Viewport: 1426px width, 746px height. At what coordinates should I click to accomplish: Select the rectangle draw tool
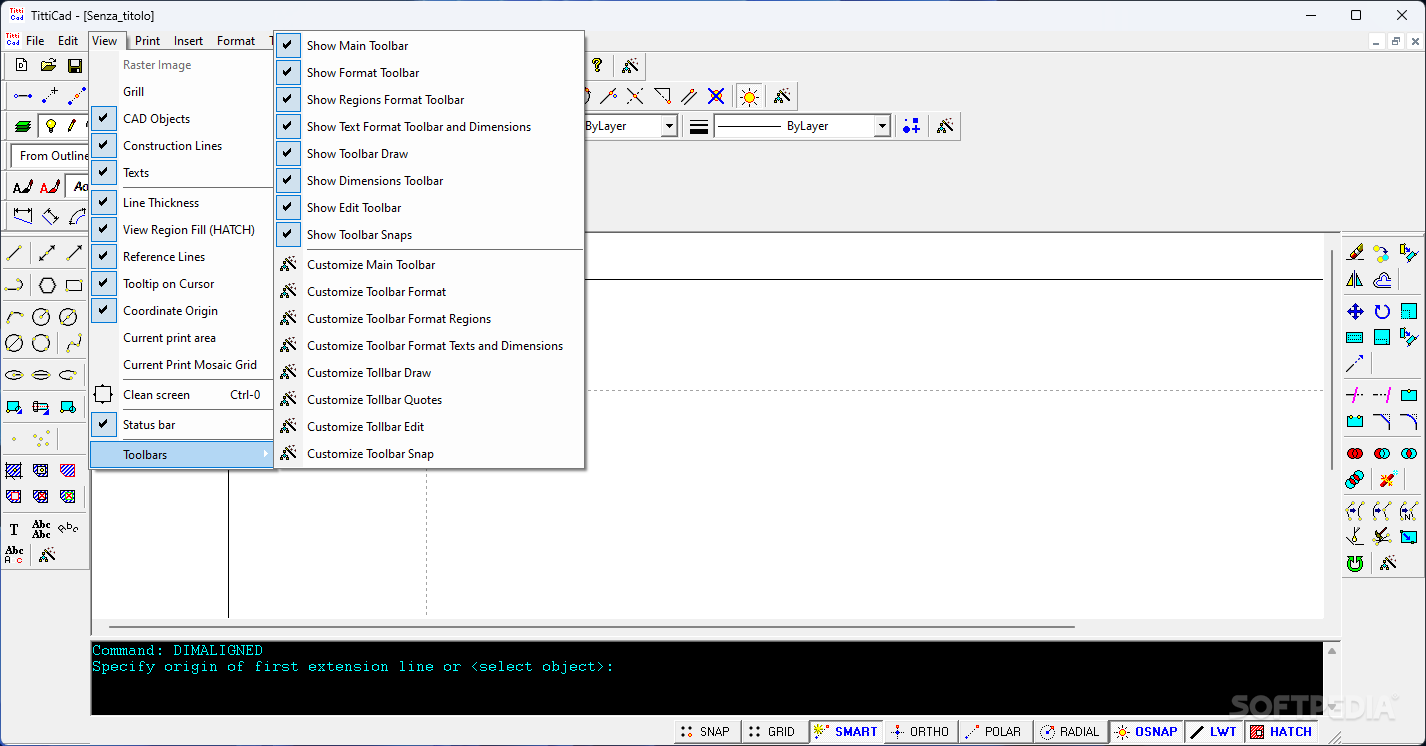(74, 285)
